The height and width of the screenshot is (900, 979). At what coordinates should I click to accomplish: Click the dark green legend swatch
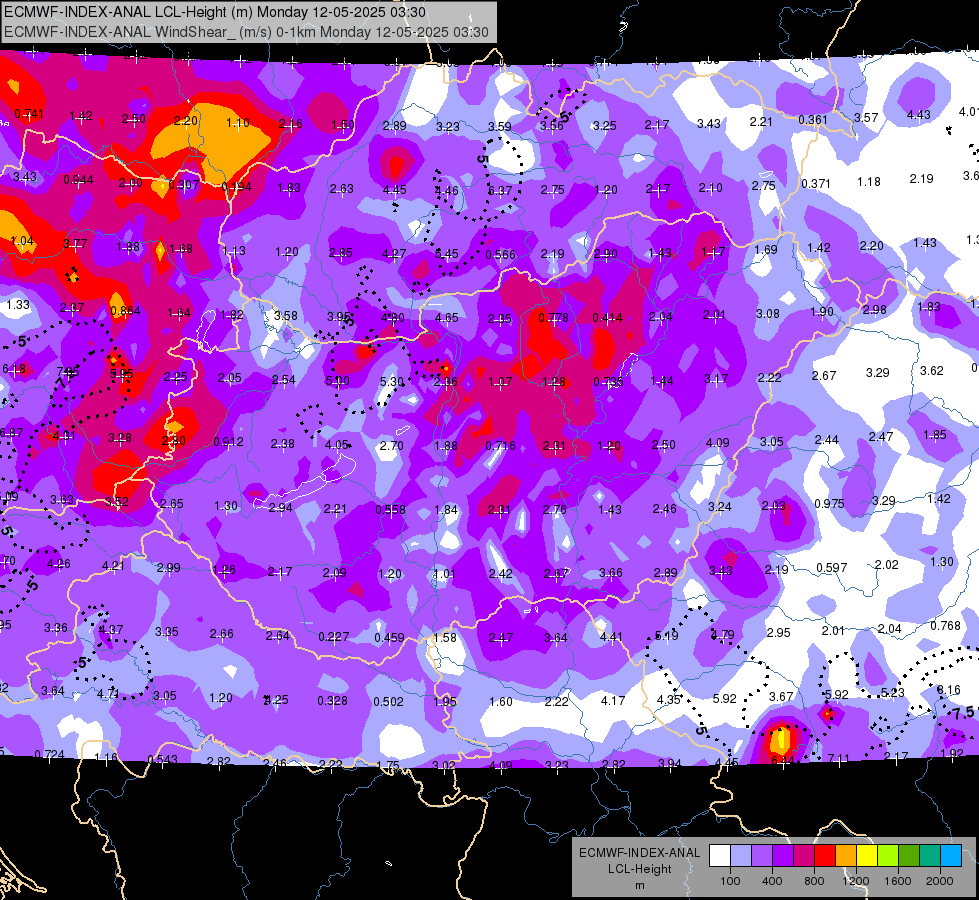(909, 855)
